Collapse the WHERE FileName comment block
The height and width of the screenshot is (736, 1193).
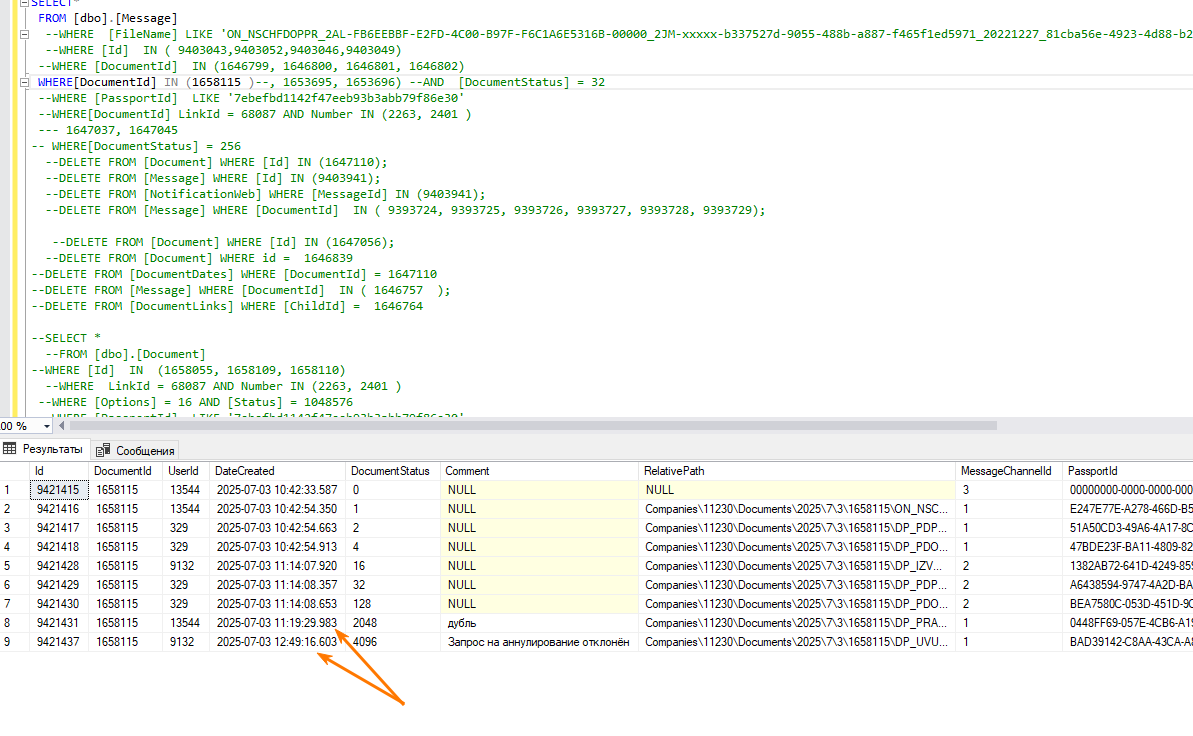click(24, 34)
